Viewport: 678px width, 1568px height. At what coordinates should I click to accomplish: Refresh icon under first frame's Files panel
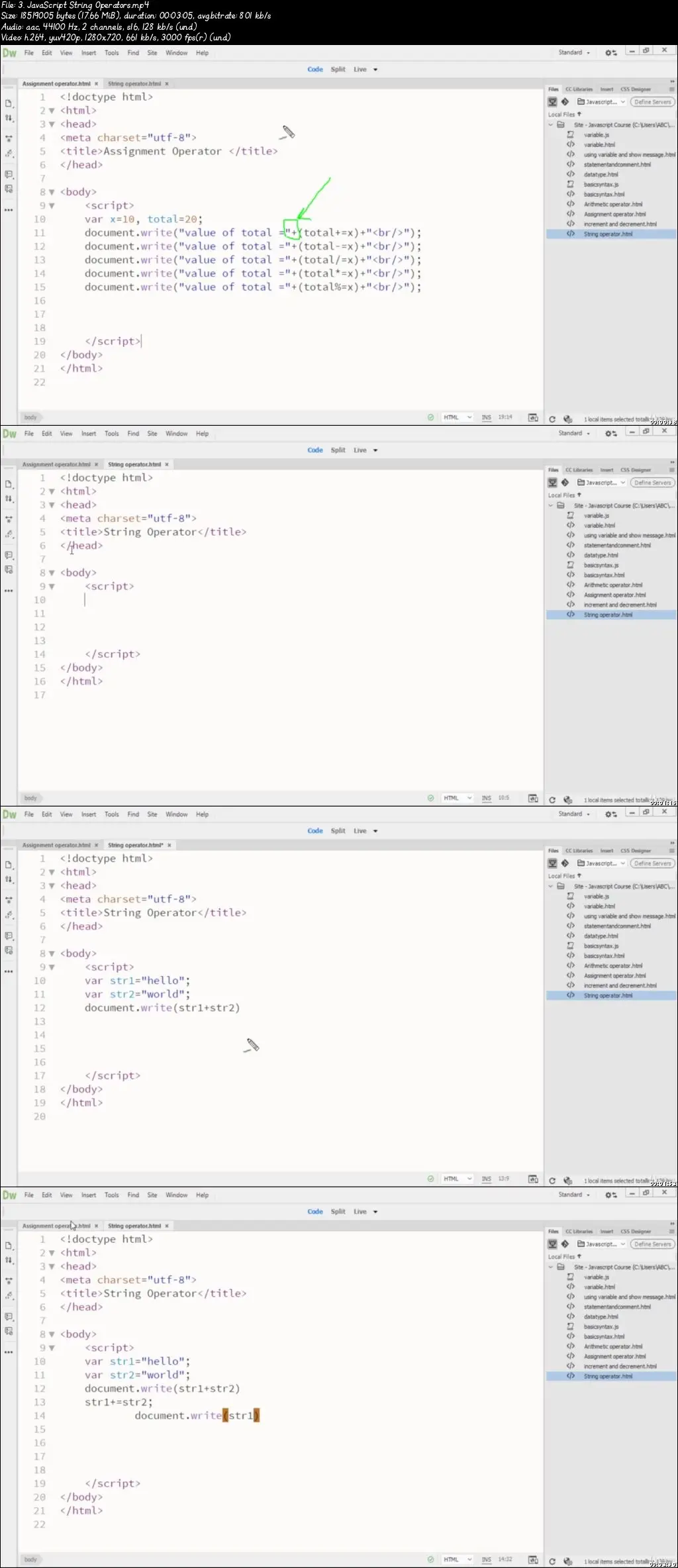[552, 419]
